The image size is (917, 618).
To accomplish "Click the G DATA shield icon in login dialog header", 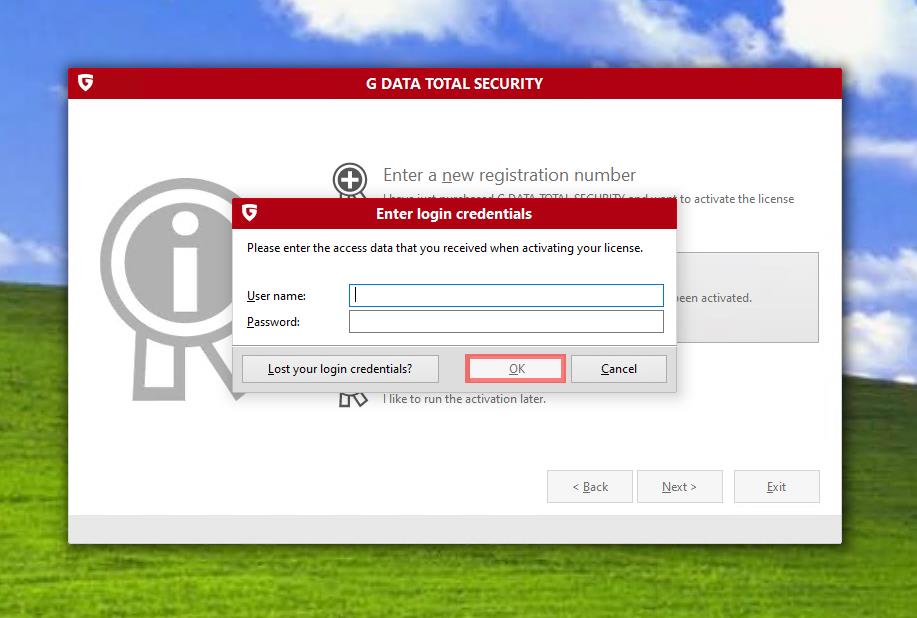I will (x=250, y=212).
